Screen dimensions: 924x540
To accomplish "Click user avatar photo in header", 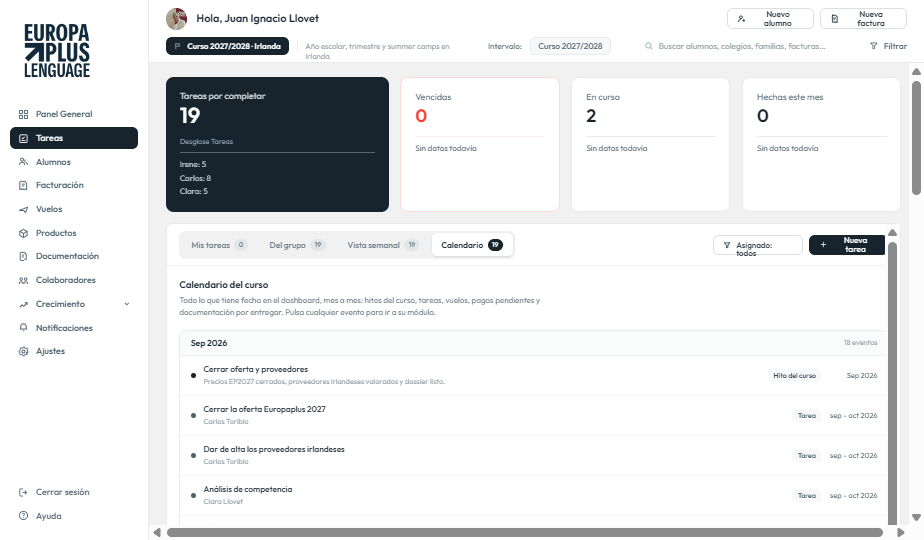I will coord(177,19).
